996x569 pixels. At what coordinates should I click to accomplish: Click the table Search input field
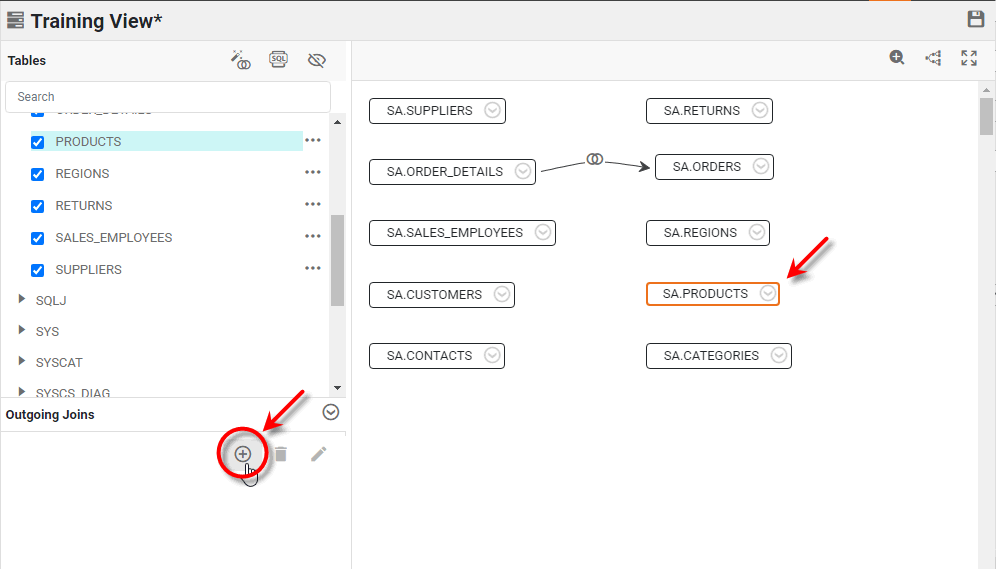pos(168,97)
